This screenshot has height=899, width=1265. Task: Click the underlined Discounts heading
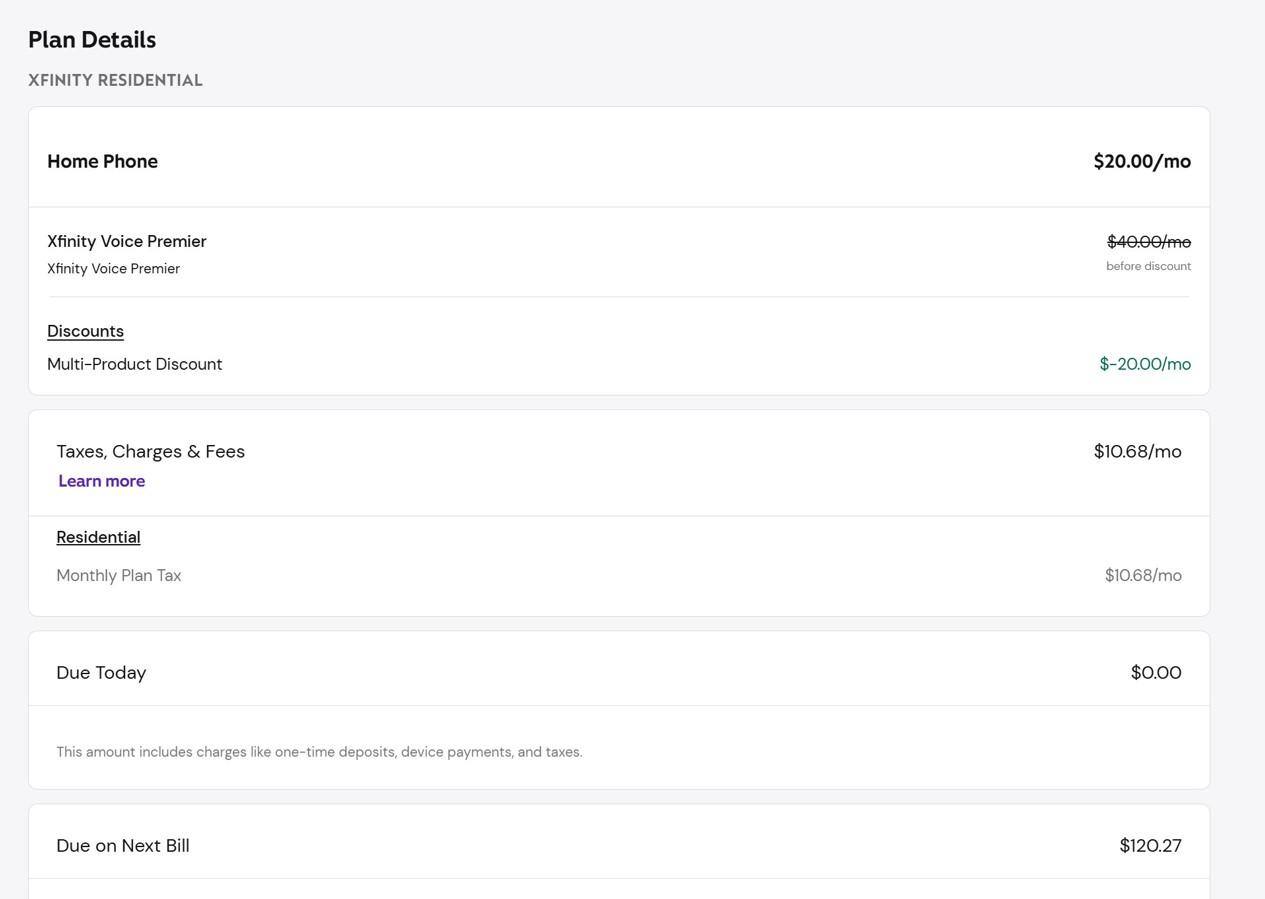[x=85, y=331]
